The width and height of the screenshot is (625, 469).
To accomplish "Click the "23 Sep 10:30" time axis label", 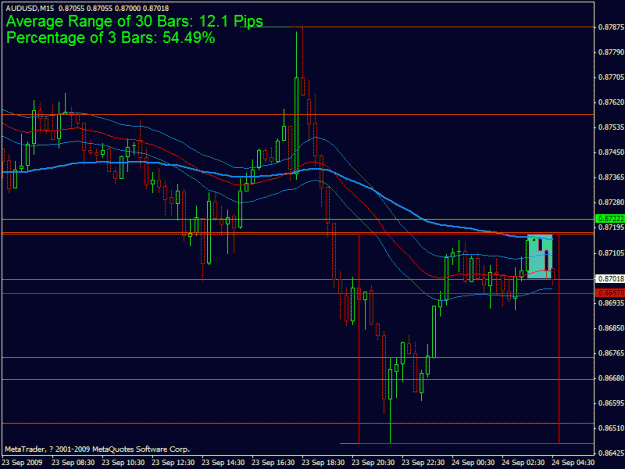I will 123,463.
